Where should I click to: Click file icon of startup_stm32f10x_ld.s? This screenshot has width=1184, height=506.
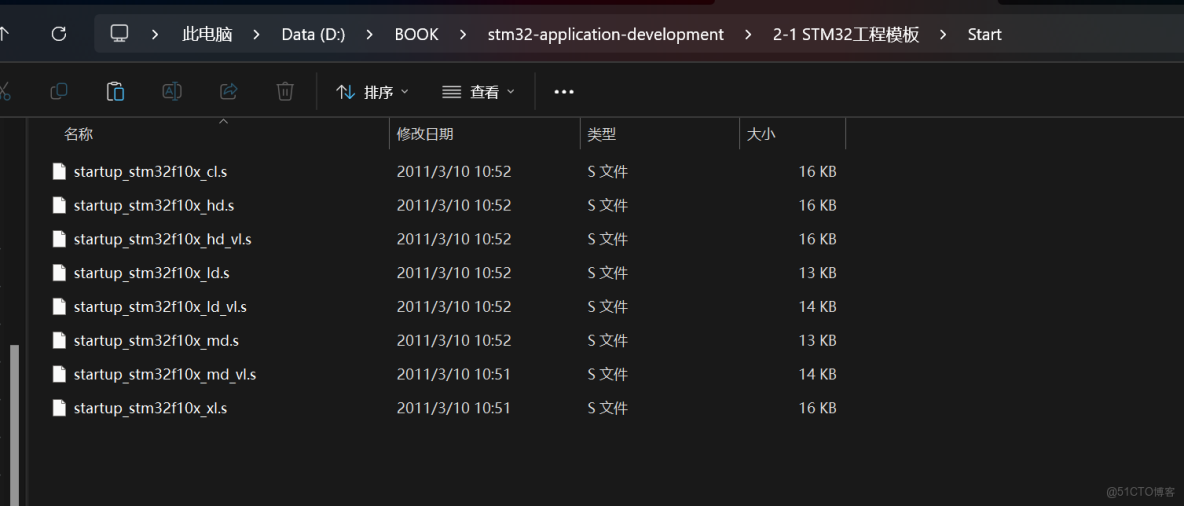pyautogui.click(x=59, y=272)
